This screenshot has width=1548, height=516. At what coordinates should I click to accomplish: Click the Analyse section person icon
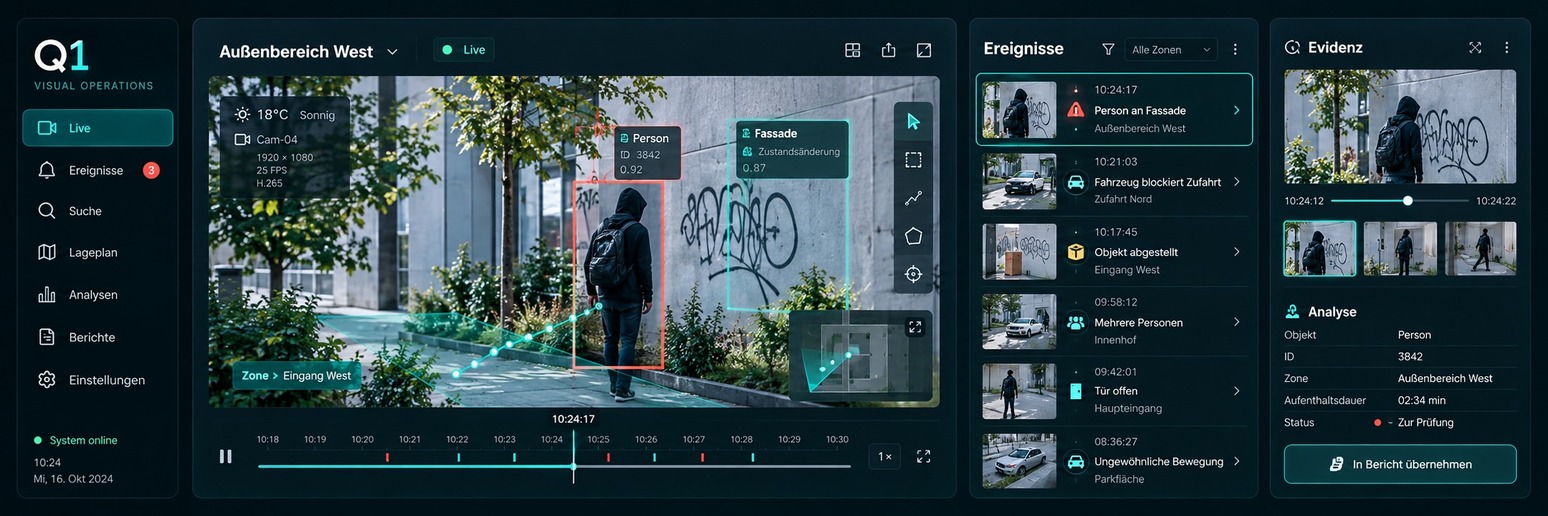[x=1293, y=311]
